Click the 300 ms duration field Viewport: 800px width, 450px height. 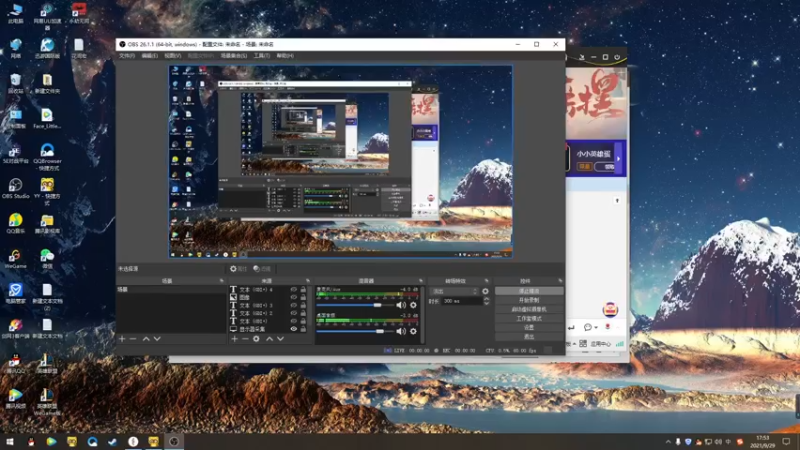click(461, 301)
